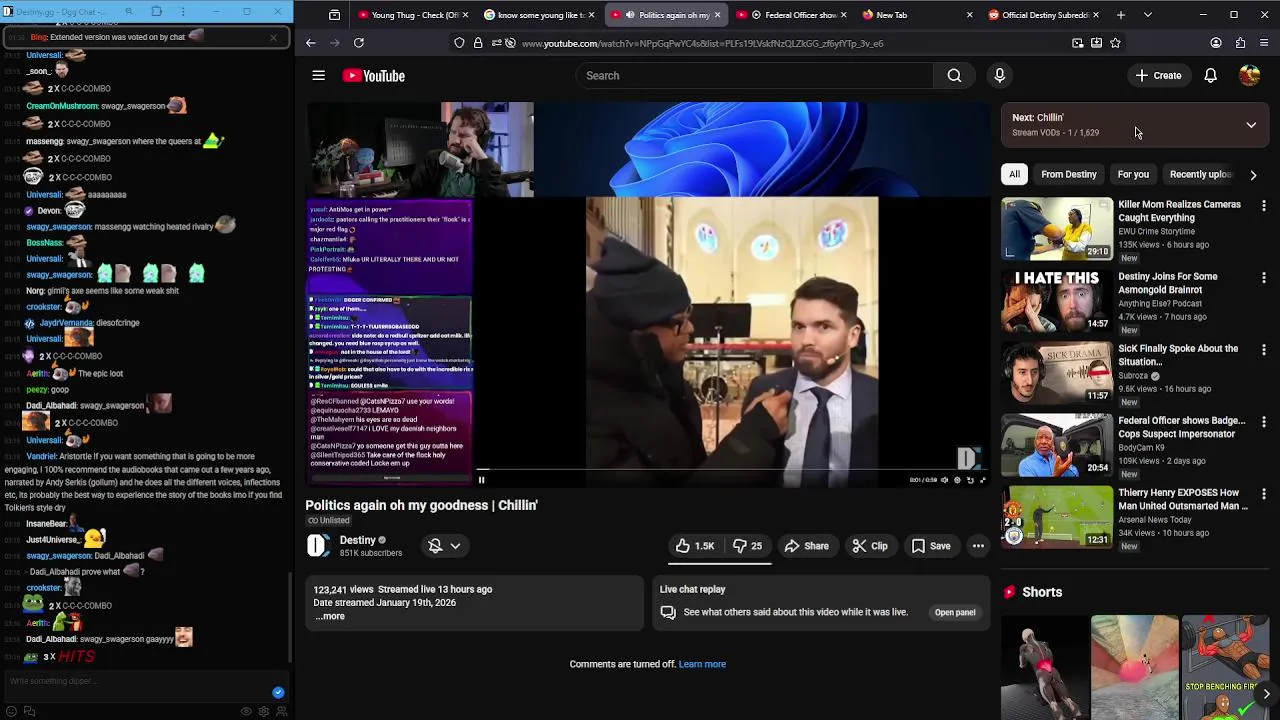Viewport: 1280px width, 720px height.
Task: Open a new browser tab with plus
Action: pos(1120,15)
